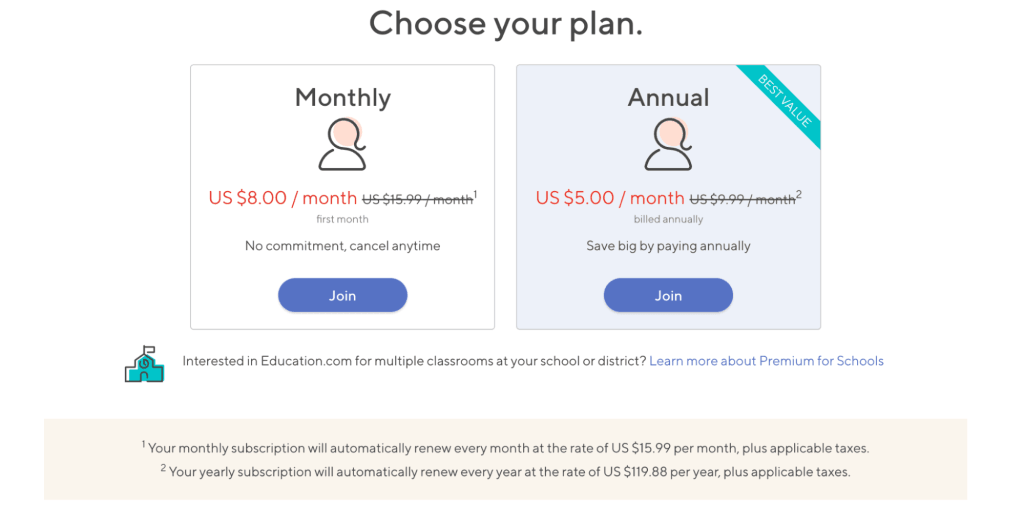Click the 'No commitment, cancel anytime' text
Image resolution: width=1024 pixels, height=531 pixels.
coord(342,246)
